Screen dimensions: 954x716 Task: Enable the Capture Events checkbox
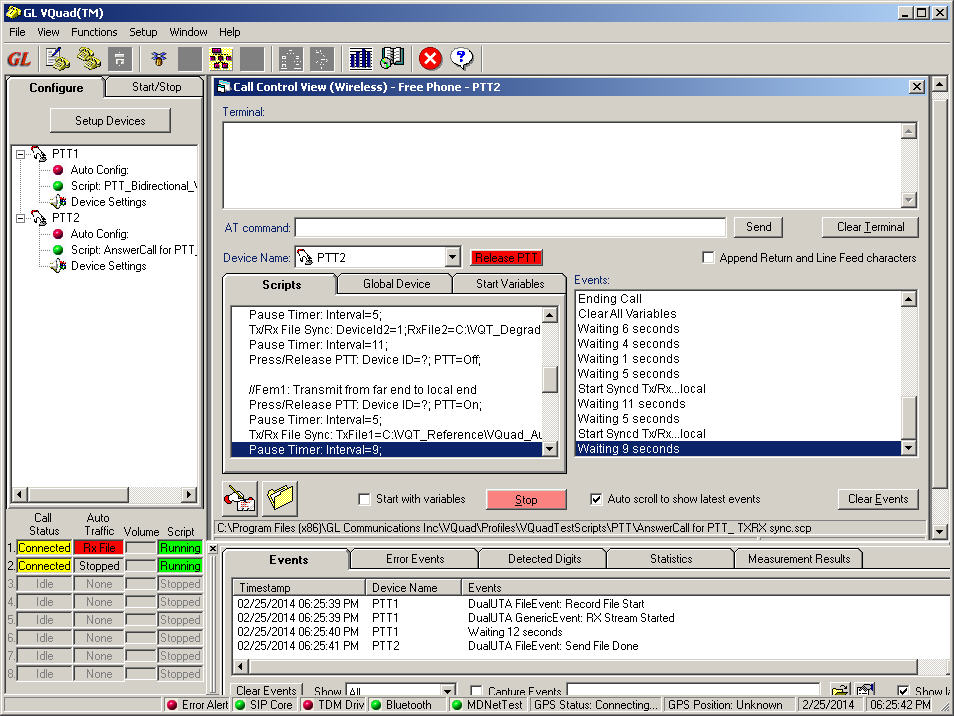(x=476, y=691)
